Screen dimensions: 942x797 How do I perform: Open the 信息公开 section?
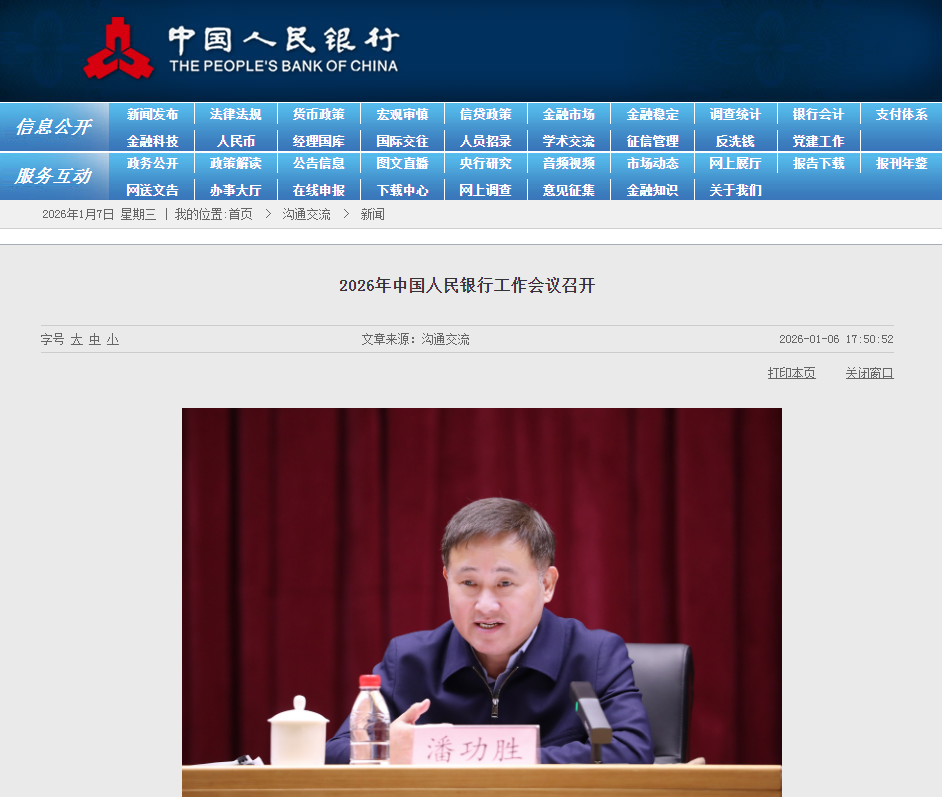click(x=54, y=126)
